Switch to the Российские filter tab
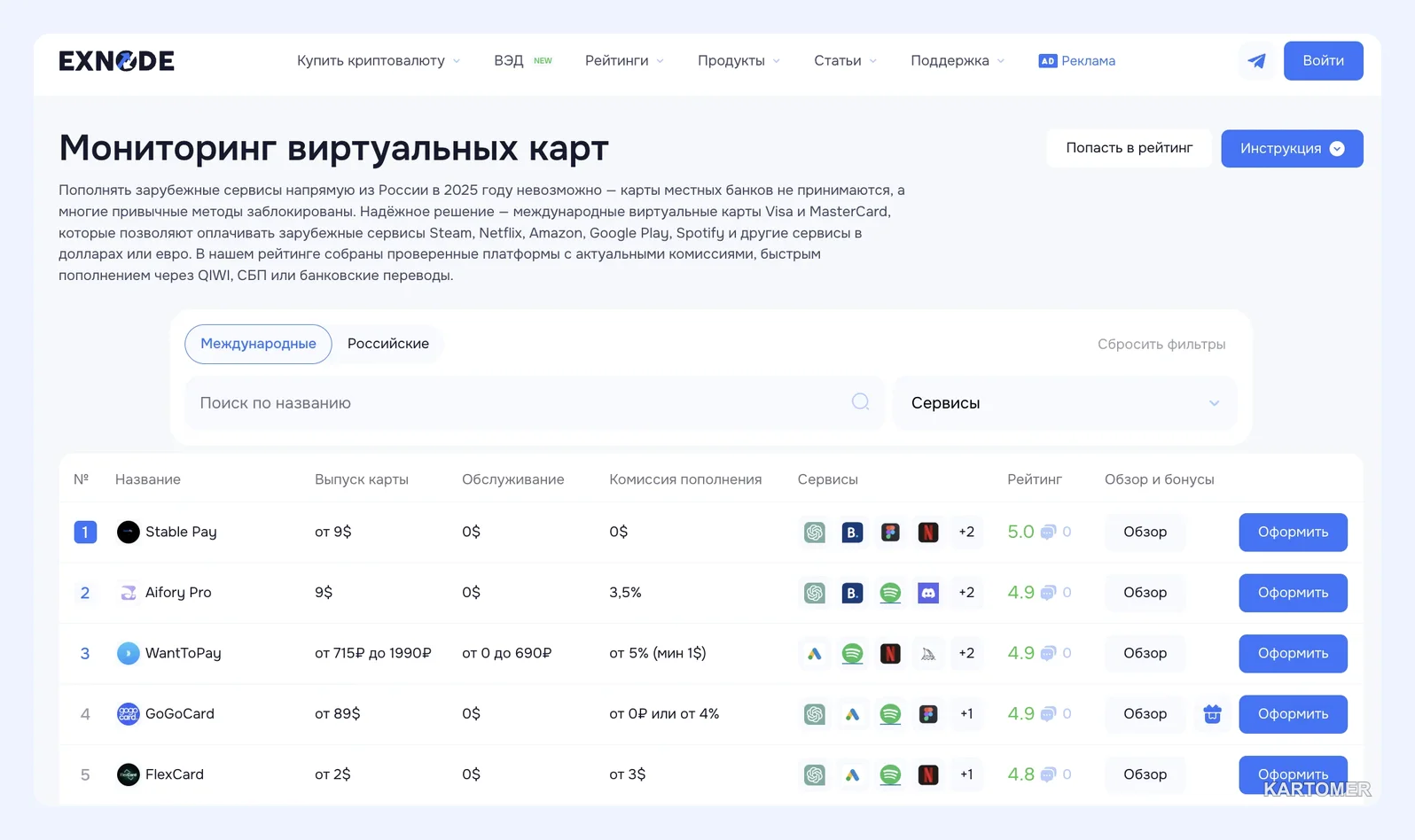1415x840 pixels. pyautogui.click(x=388, y=344)
